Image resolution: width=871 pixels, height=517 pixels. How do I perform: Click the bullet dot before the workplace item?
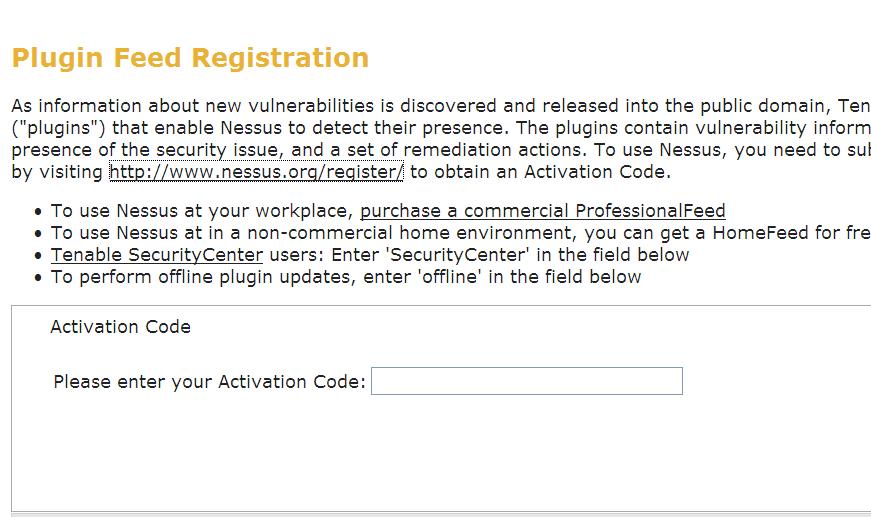click(x=38, y=212)
